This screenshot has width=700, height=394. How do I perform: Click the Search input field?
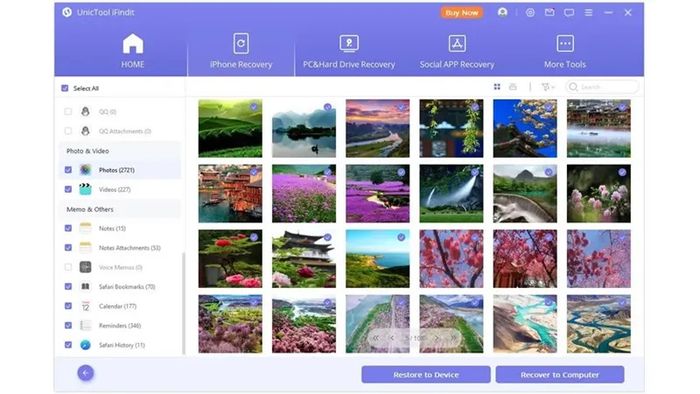(x=602, y=87)
